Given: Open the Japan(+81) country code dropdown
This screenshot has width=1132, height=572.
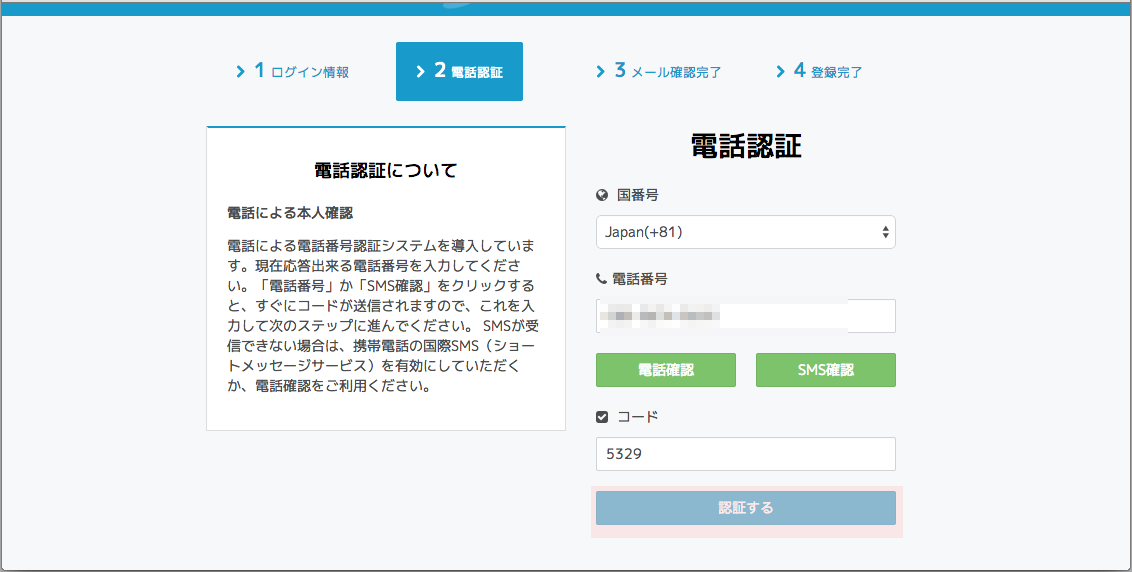Looking at the screenshot, I should (746, 232).
